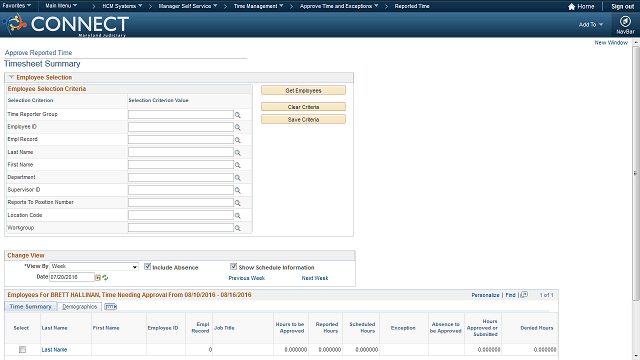Click into the Workgroup input field
Viewport: 640px width, 360px height.
[x=181, y=228]
